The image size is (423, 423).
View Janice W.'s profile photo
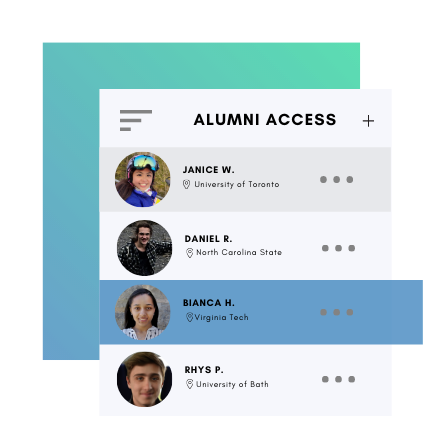pyautogui.click(x=143, y=179)
